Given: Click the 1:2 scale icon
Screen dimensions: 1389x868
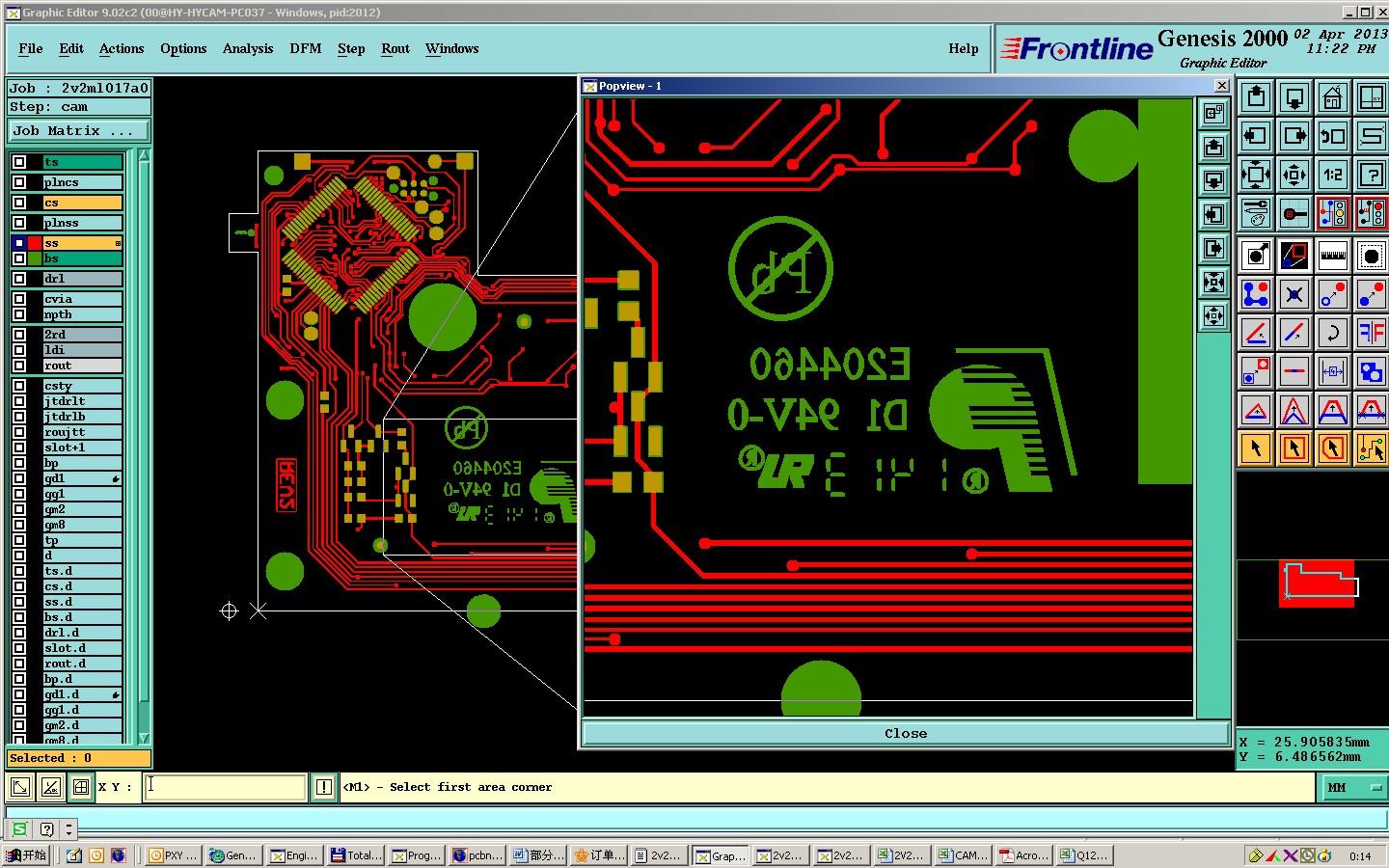Looking at the screenshot, I should coord(1332,175).
